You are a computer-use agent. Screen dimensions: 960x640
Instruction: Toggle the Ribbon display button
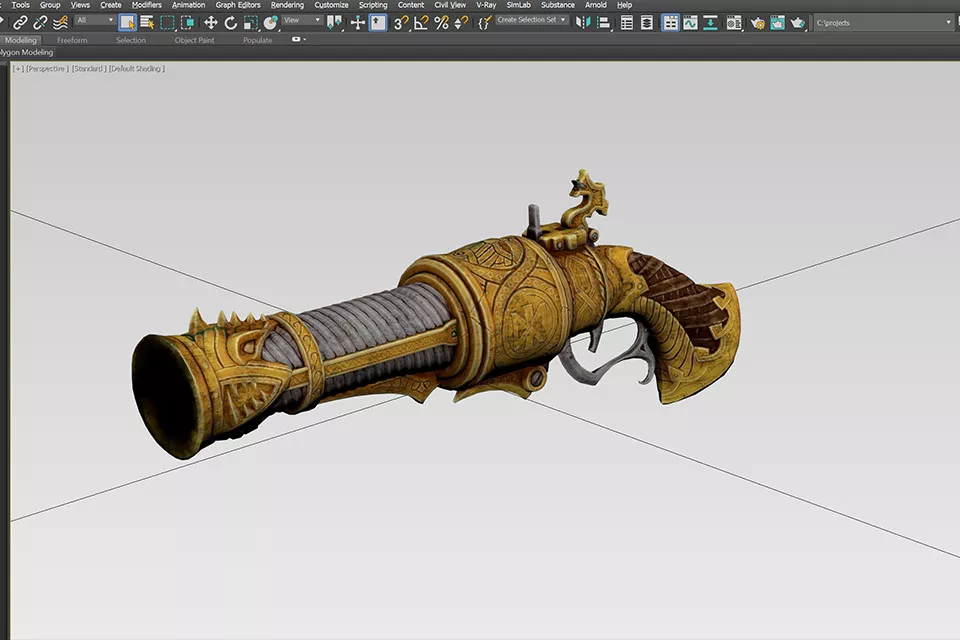click(x=670, y=23)
